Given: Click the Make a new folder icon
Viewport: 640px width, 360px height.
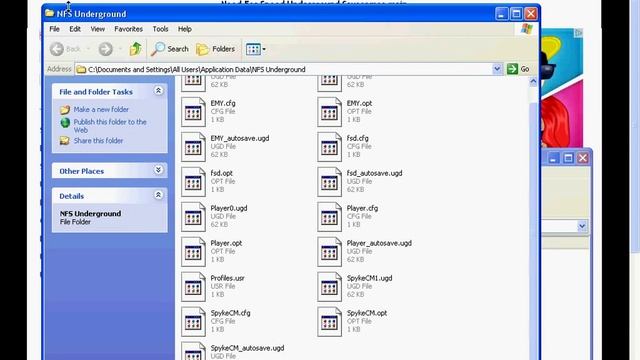Looking at the screenshot, I should pos(65,110).
